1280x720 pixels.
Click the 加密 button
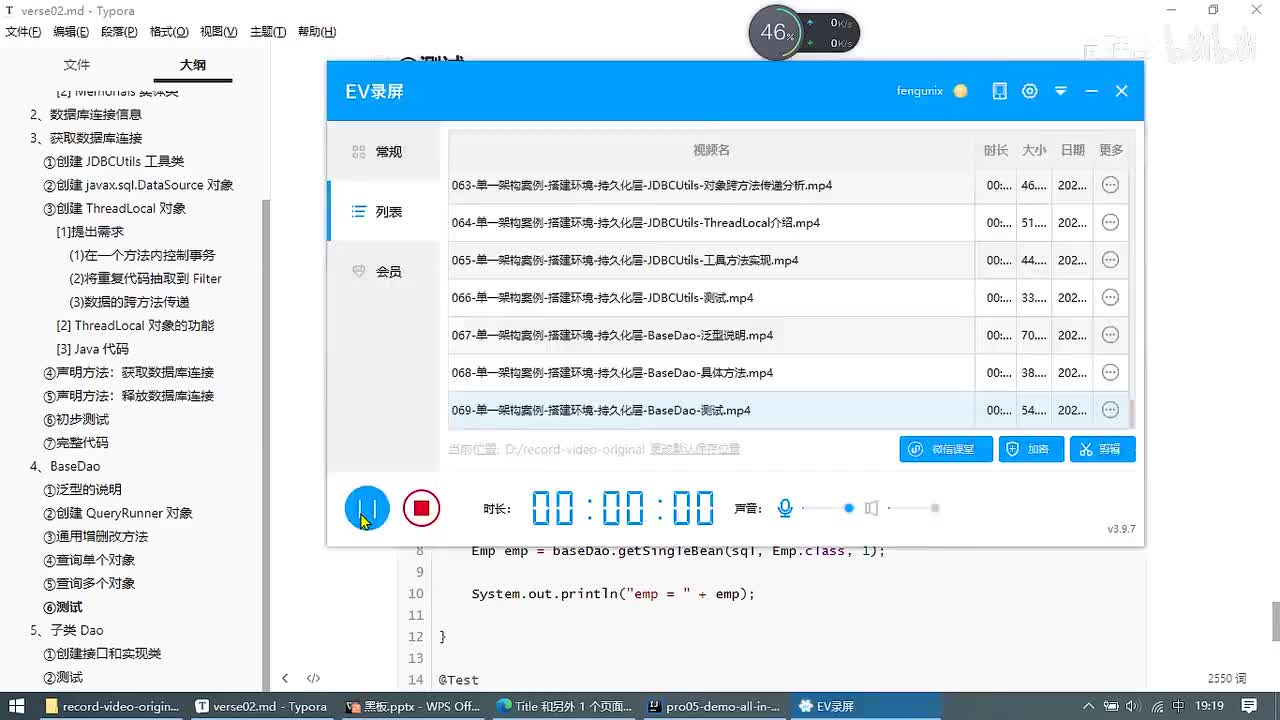(1031, 449)
